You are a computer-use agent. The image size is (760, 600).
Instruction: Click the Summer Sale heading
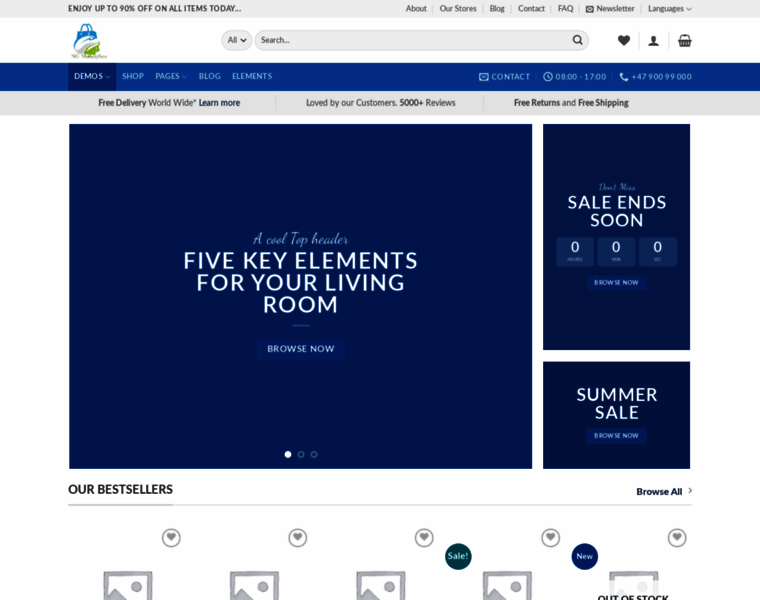(x=617, y=404)
